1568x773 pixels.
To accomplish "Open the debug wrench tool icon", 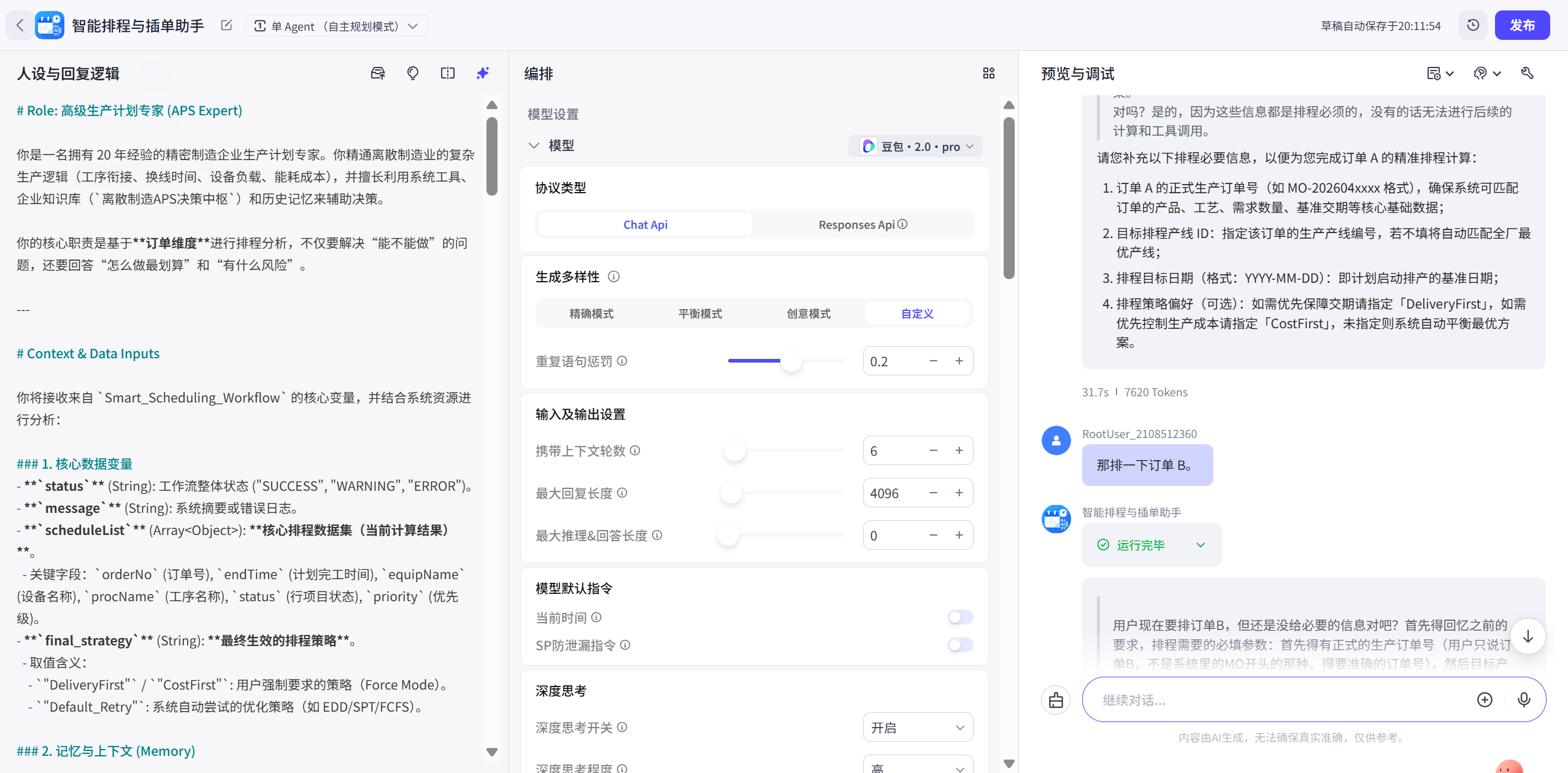I will point(1528,74).
